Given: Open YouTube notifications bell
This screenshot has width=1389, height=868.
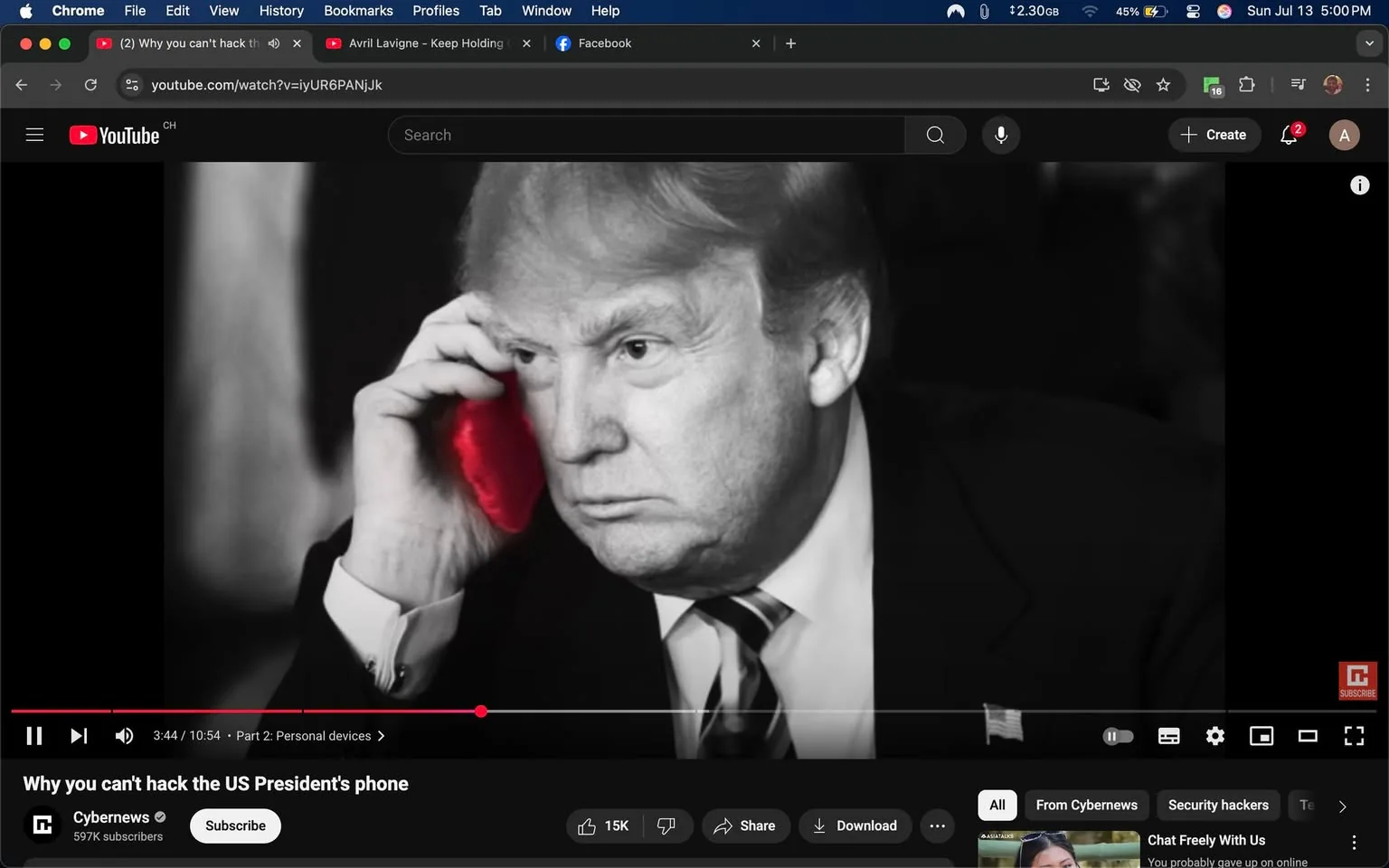Looking at the screenshot, I should 1289,135.
